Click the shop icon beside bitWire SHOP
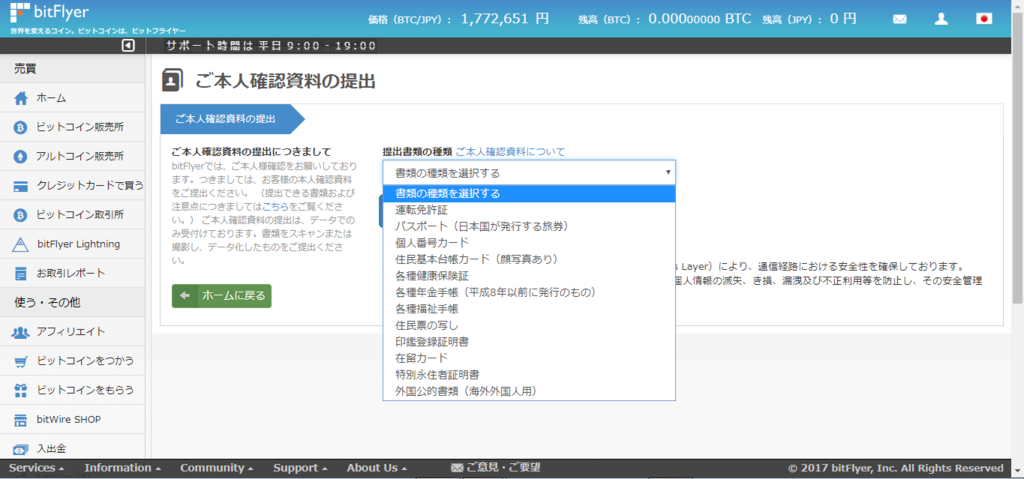This screenshot has width=1024, height=479. coord(21,420)
